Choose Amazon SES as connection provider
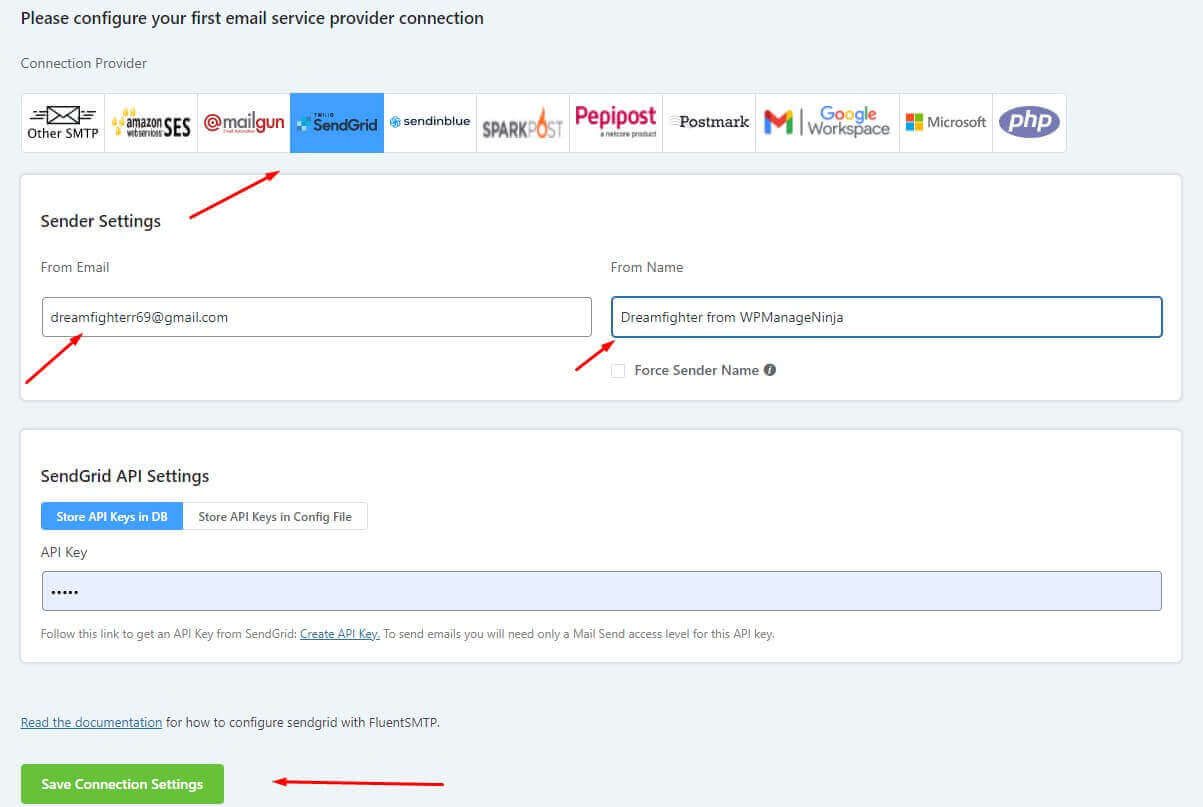Viewport: 1203px width, 807px height. click(x=151, y=123)
